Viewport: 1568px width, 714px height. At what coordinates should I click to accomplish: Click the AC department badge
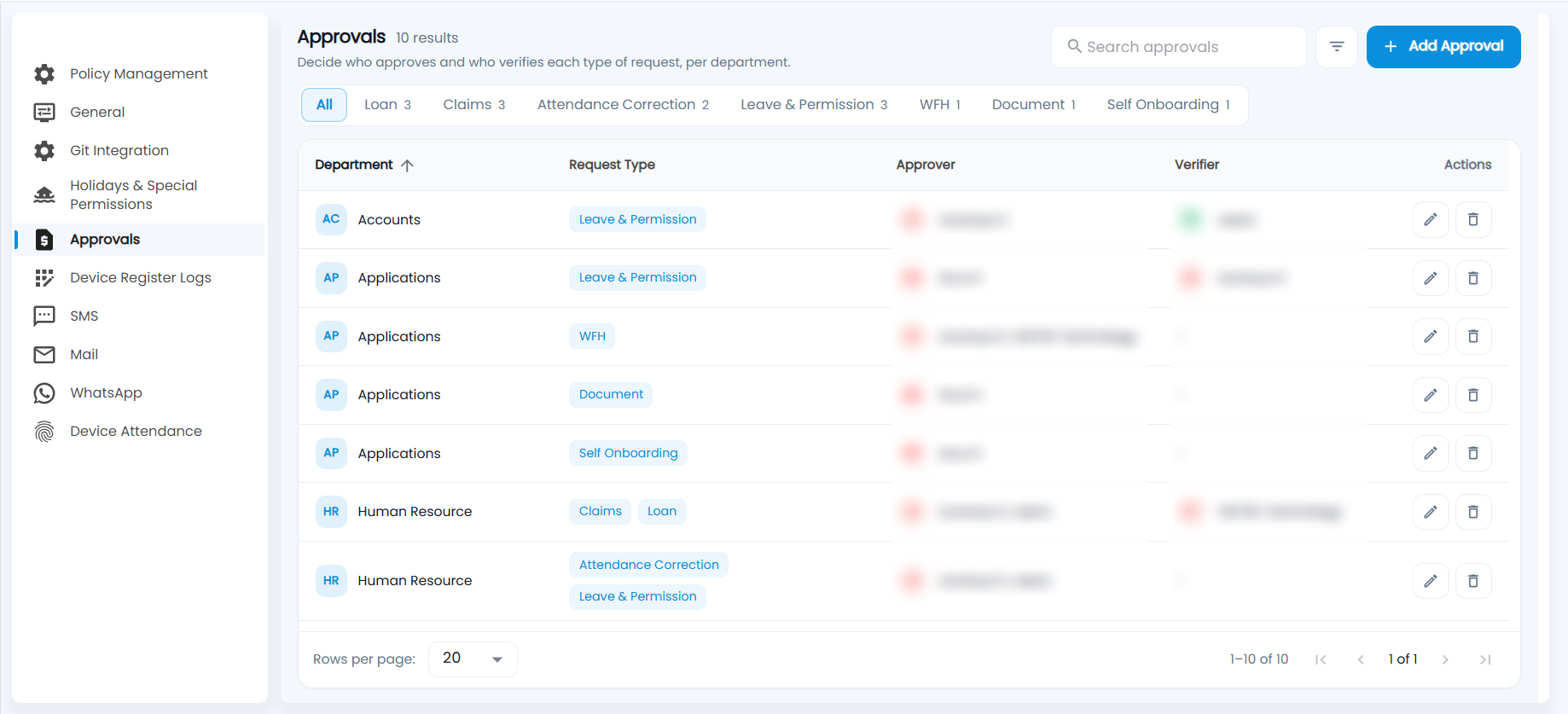331,219
